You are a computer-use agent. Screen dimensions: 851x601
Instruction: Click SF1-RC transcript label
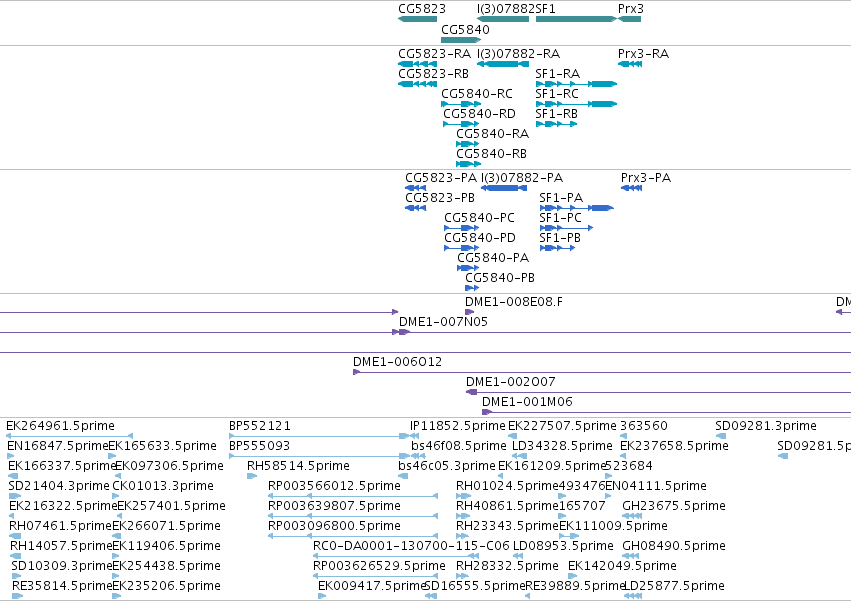557,94
